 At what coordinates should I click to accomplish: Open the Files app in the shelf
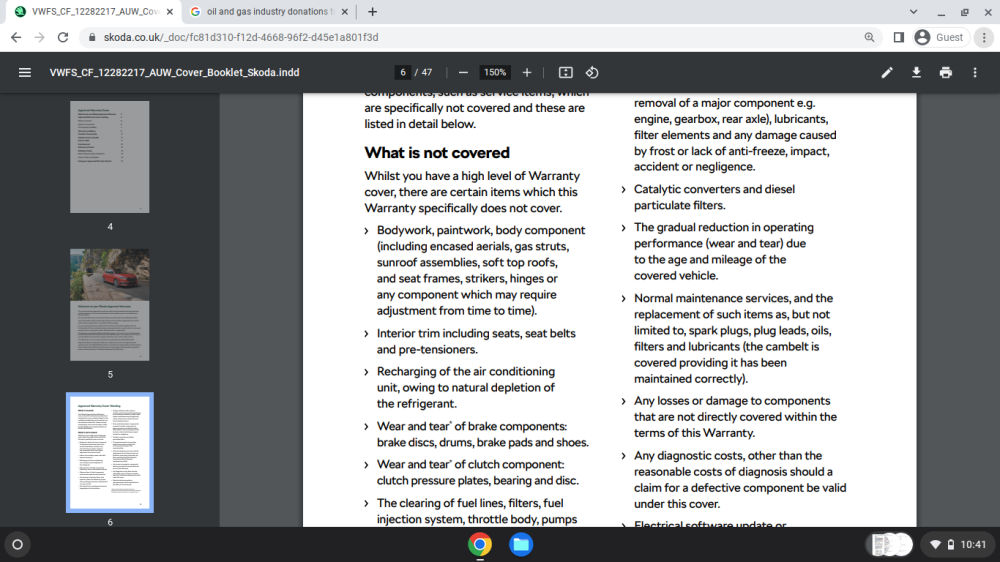(521, 545)
